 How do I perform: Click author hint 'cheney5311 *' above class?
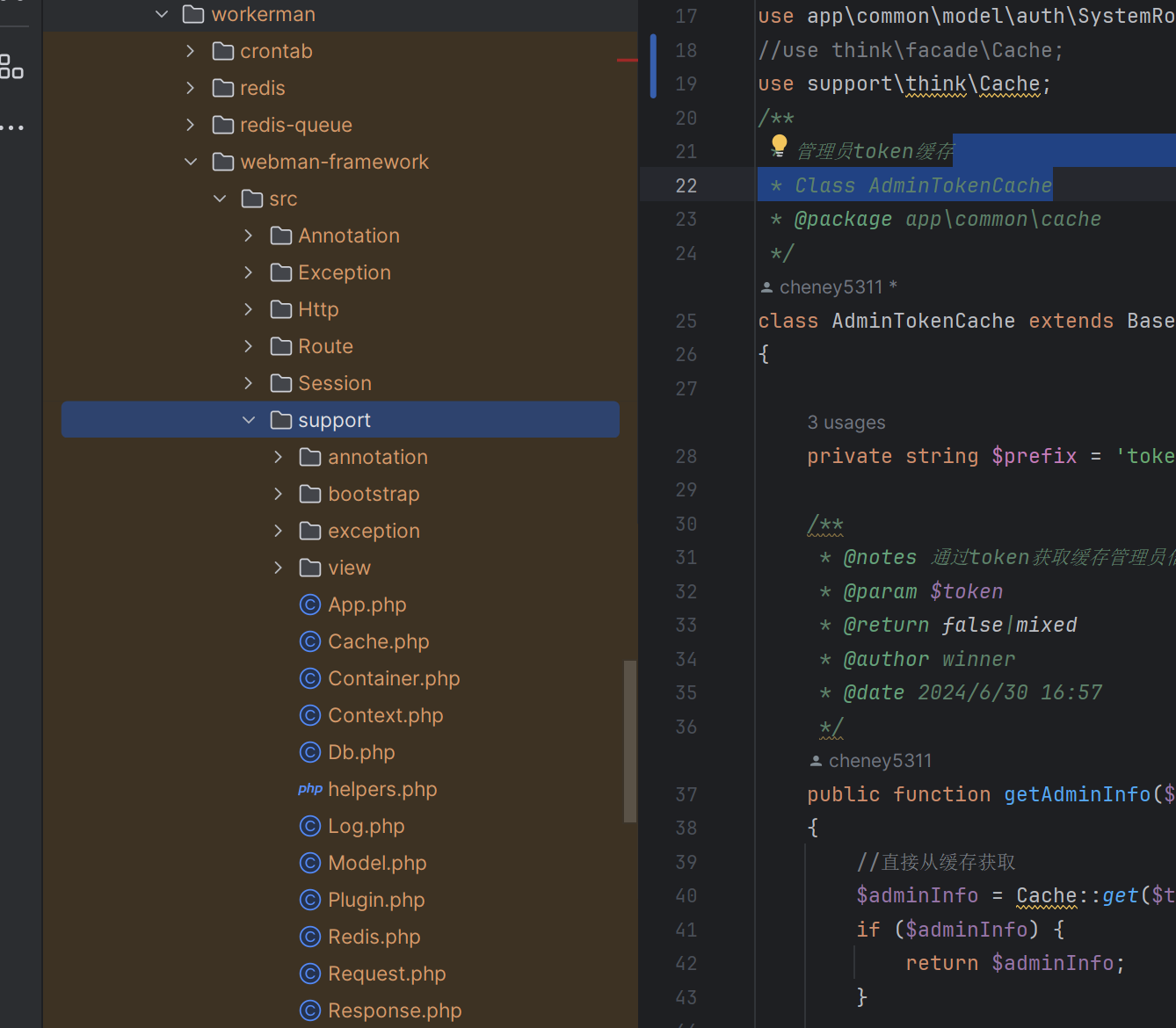pyautogui.click(x=829, y=287)
